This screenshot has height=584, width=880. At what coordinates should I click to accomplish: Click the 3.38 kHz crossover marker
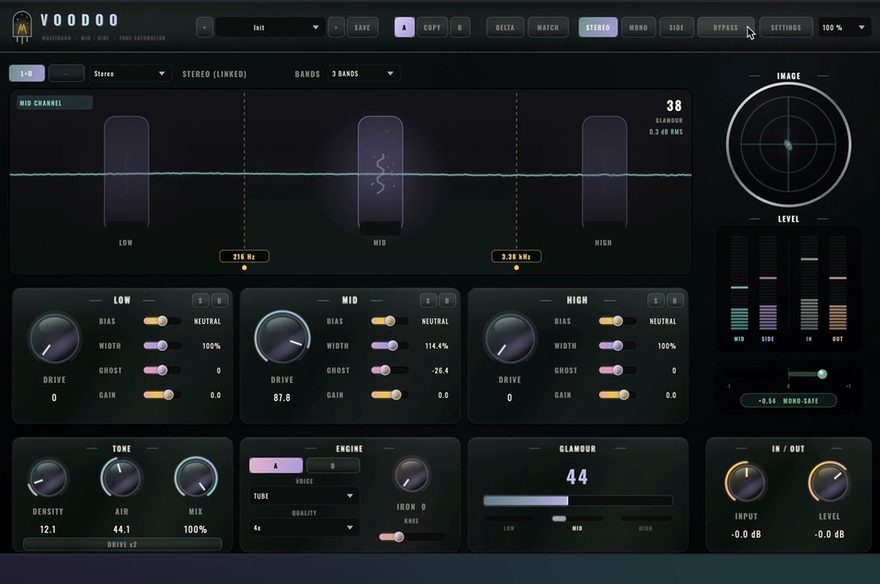(x=516, y=256)
